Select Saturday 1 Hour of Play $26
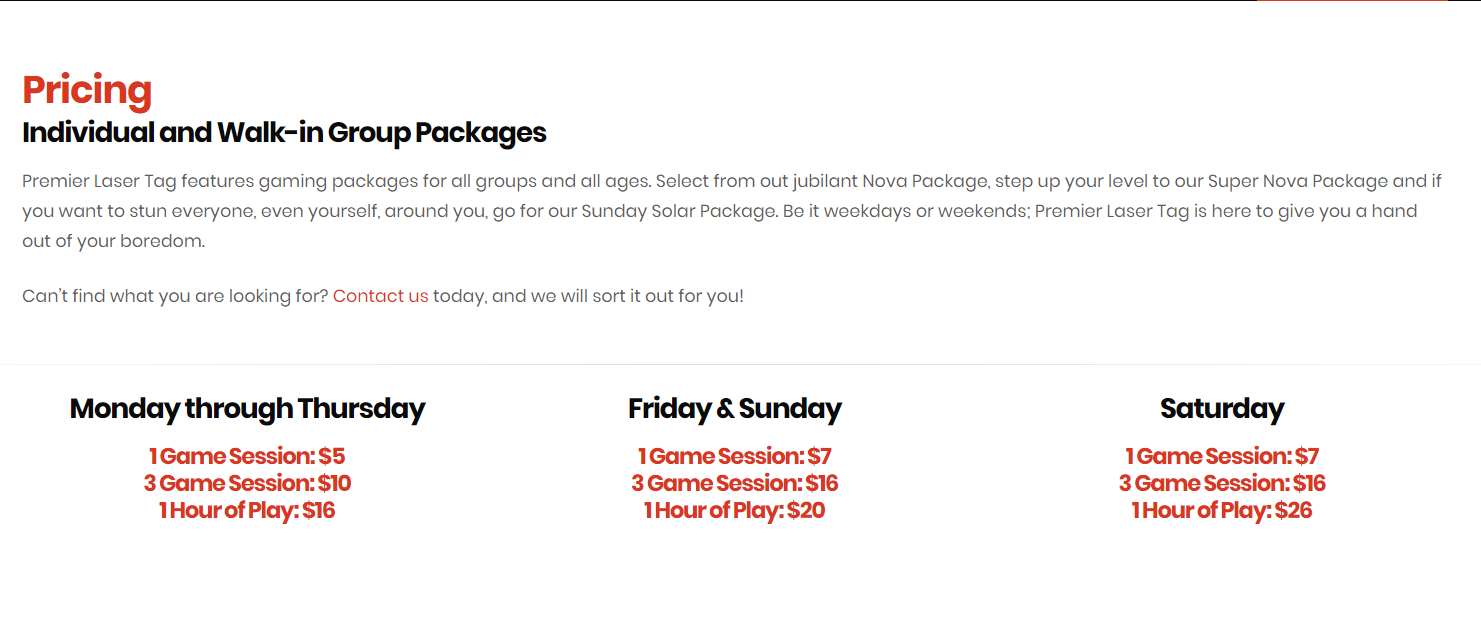The image size is (1481, 643). [x=1222, y=511]
